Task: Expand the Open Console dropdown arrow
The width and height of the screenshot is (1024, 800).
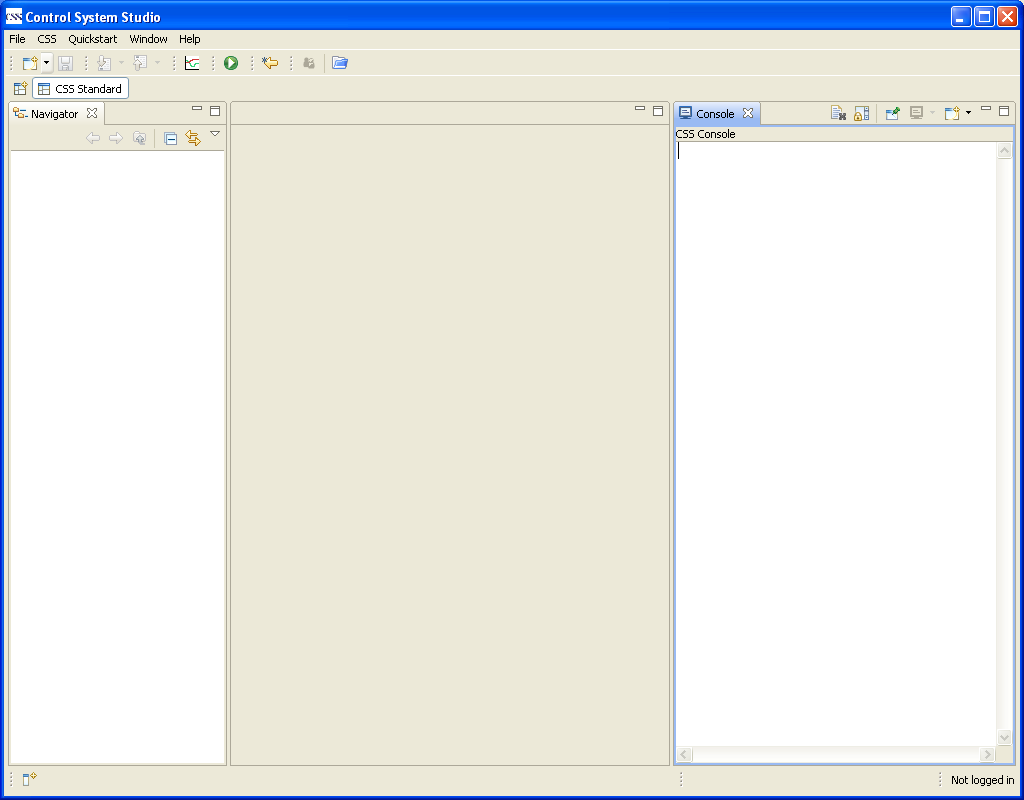Action: click(968, 113)
